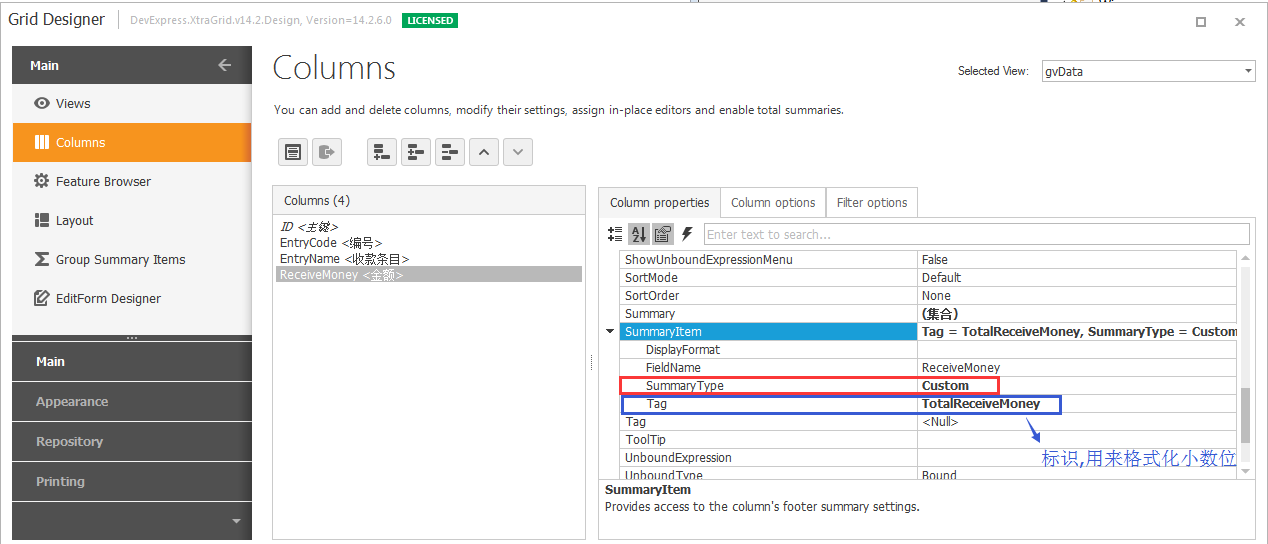Click the Feature Browser gear icon

pyautogui.click(x=42, y=181)
